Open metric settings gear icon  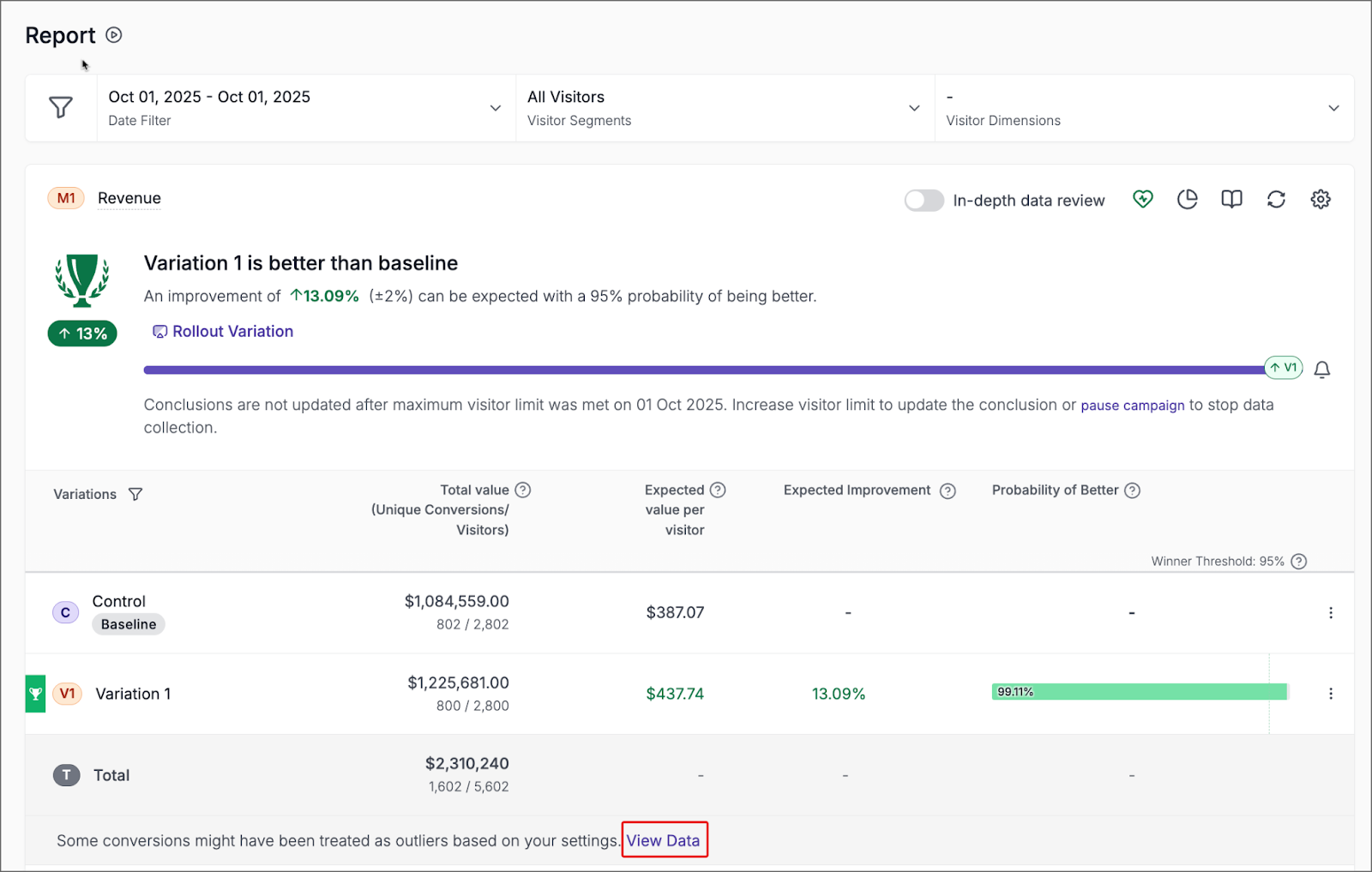coord(1321,200)
